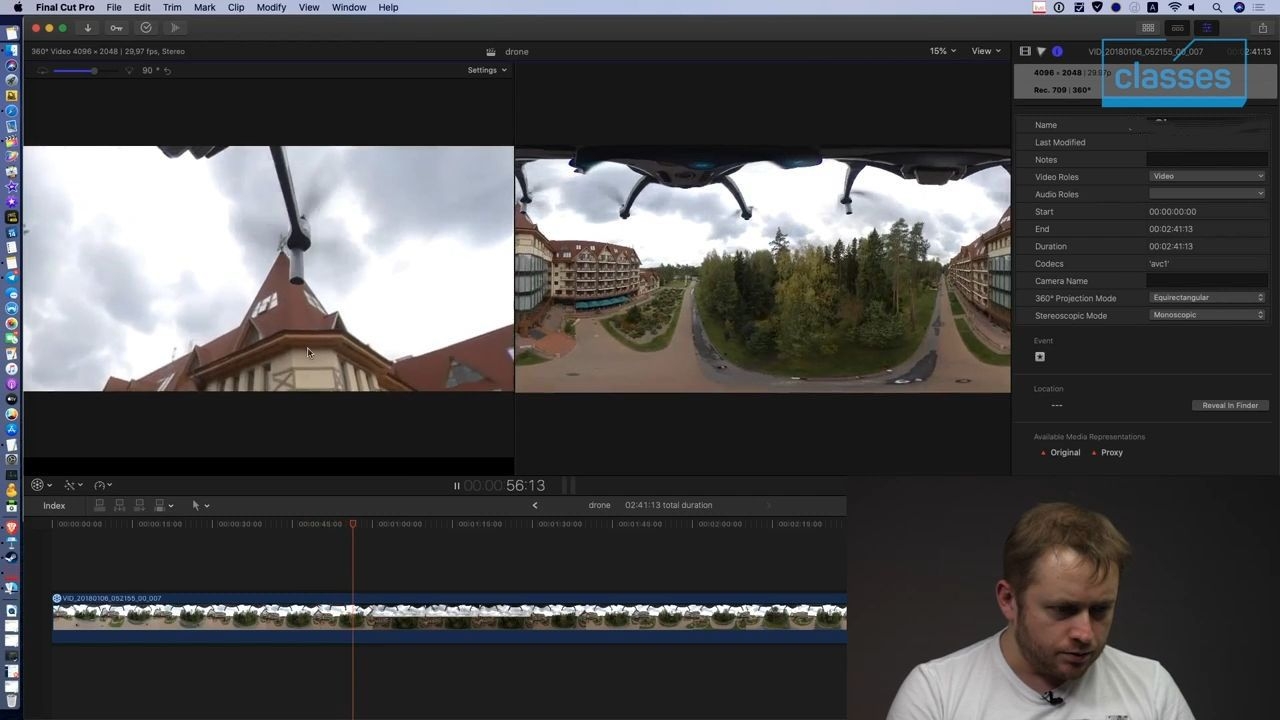Viewport: 1280px width, 720px height.
Task: Open the Clip menu
Action: 236,7
